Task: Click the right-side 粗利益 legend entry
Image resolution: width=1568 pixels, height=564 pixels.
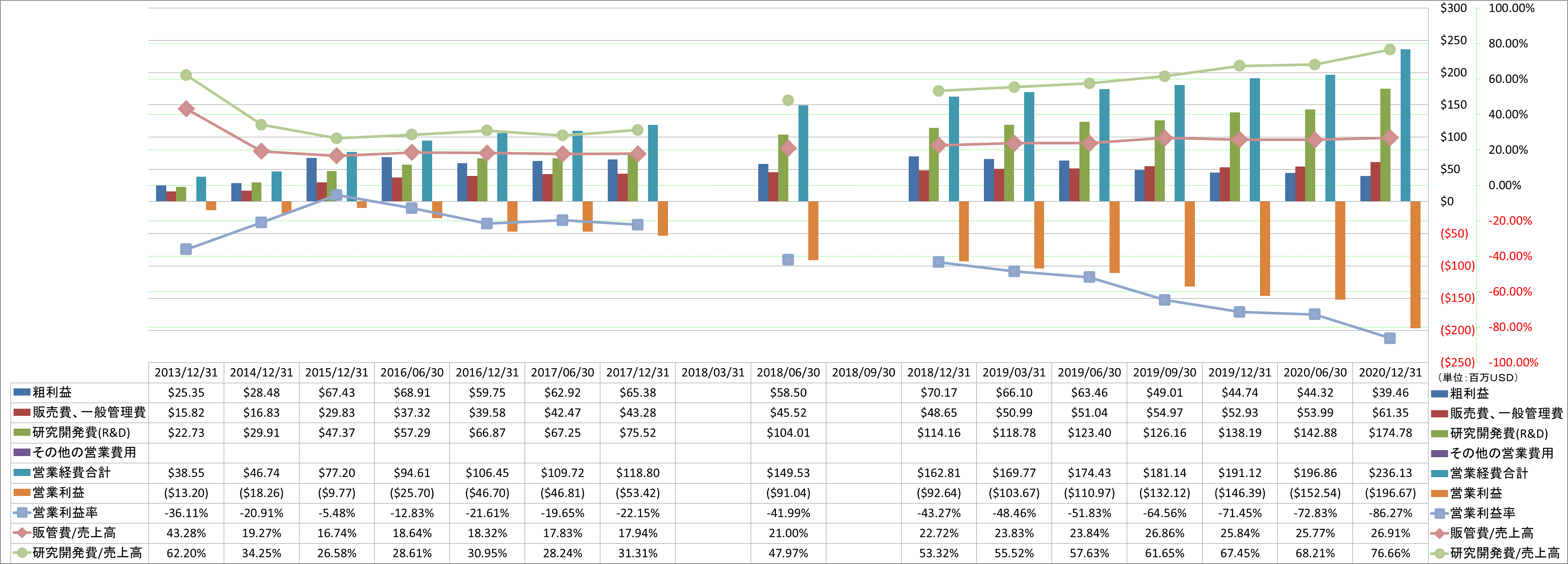Action: coord(1460,394)
